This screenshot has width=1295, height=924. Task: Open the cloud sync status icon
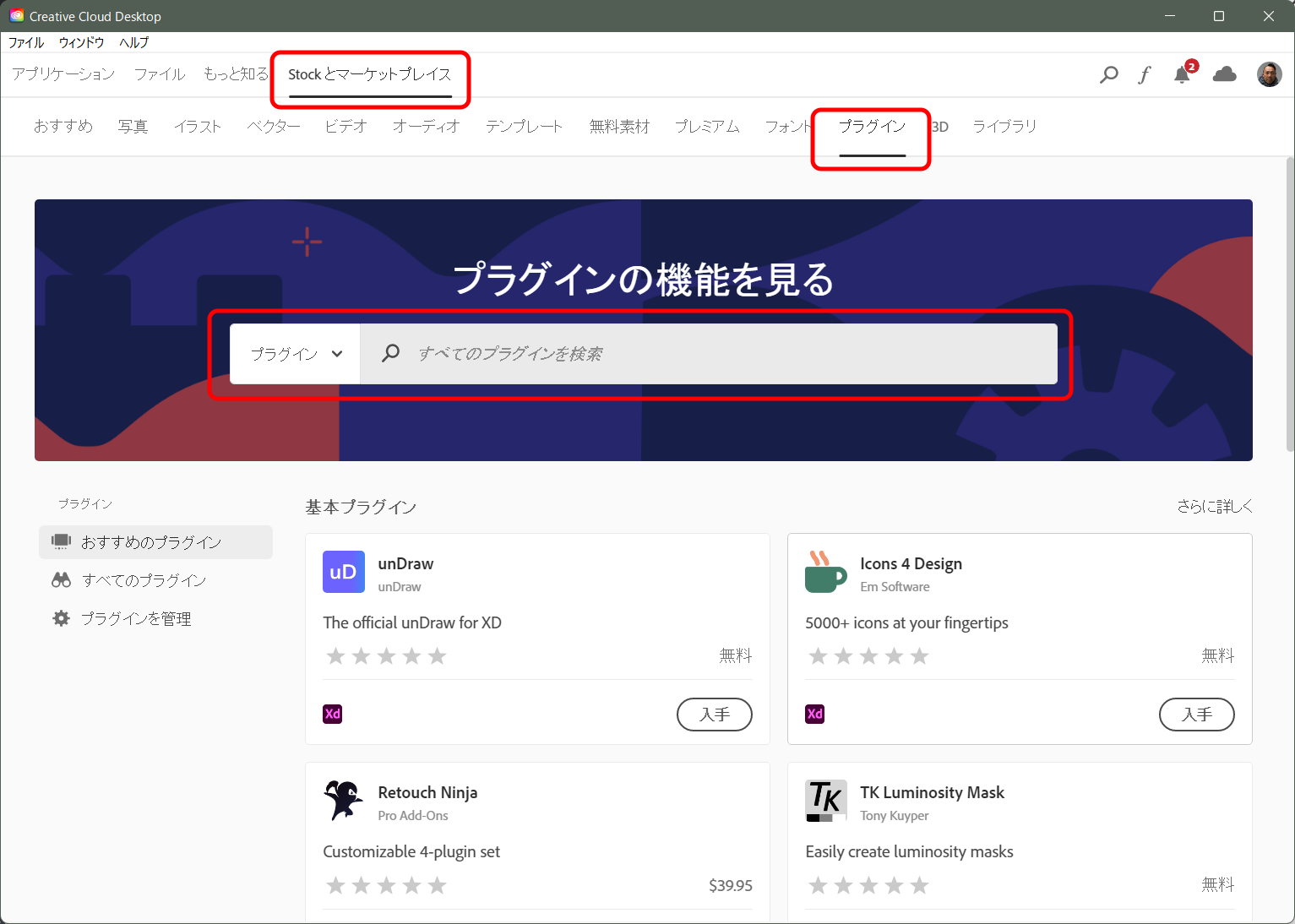click(1224, 74)
